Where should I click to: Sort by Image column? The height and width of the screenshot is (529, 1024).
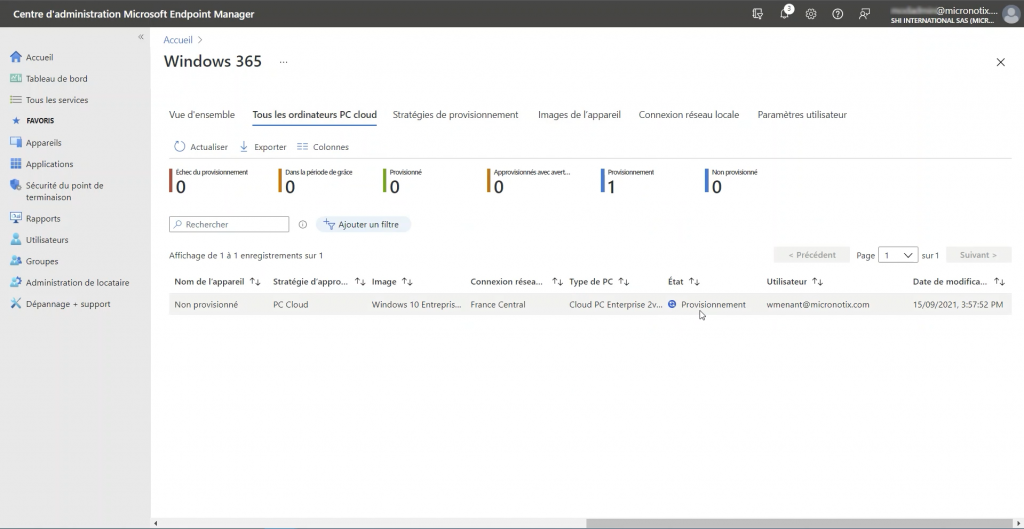click(x=392, y=281)
